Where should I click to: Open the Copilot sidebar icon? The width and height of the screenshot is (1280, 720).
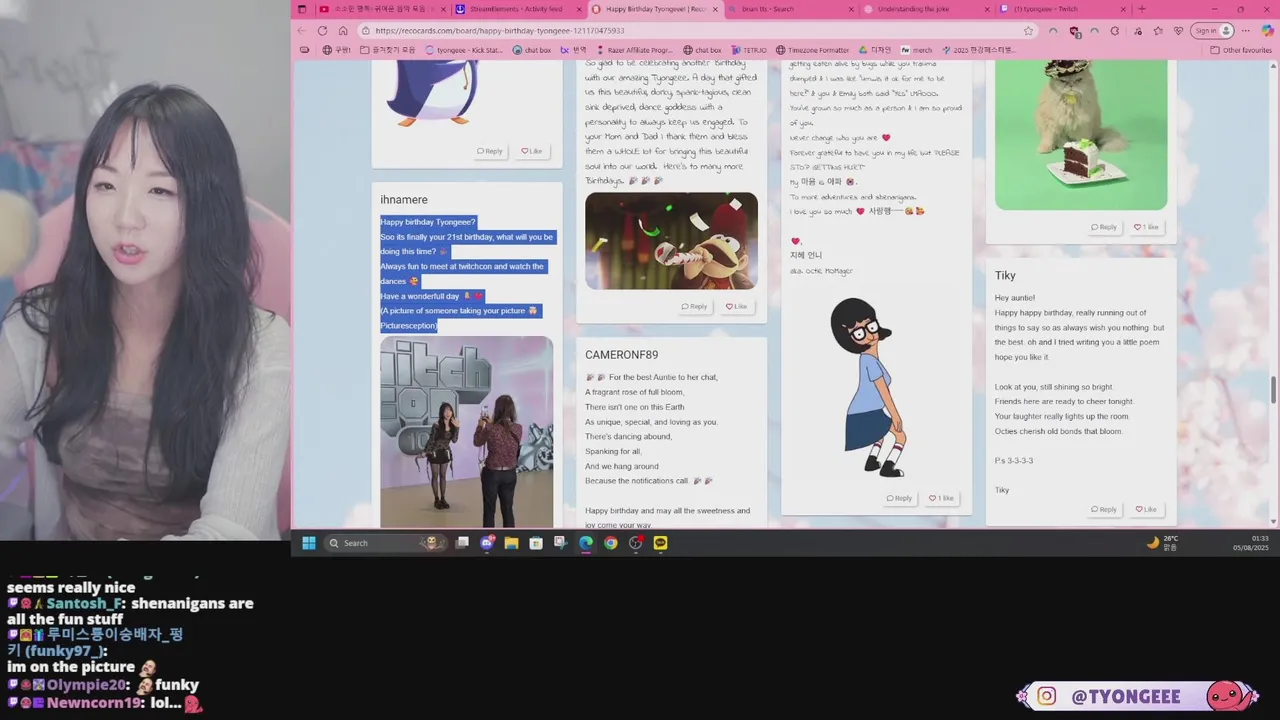[x=1267, y=31]
